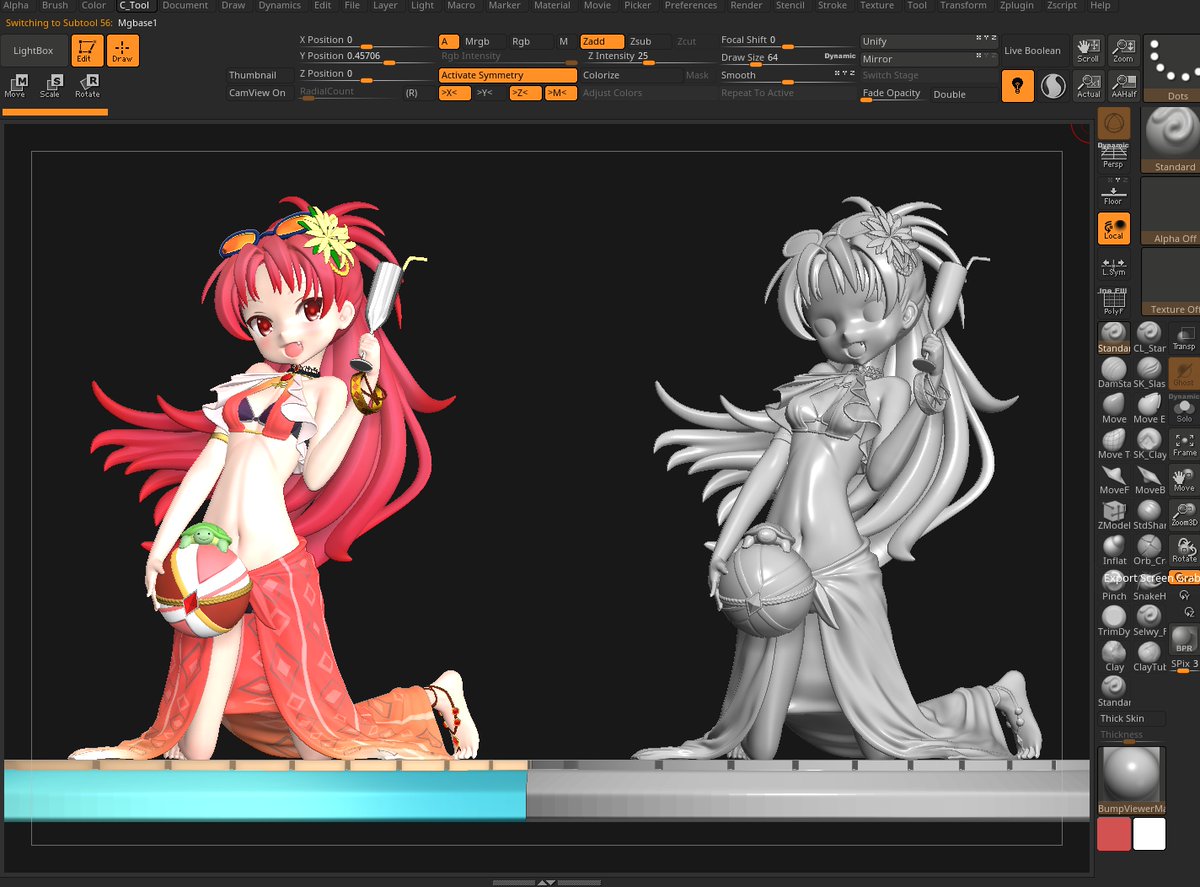Open the Preferences menu
The image size is (1200, 887).
click(691, 5)
